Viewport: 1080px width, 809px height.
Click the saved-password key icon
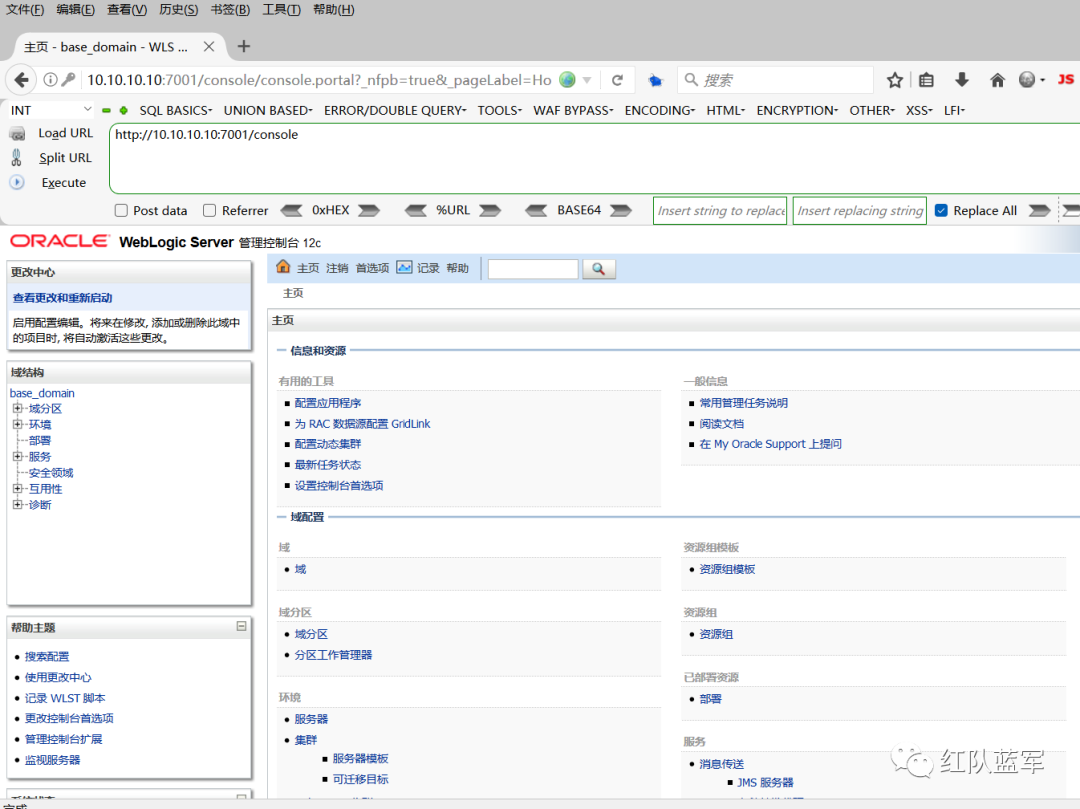click(68, 80)
